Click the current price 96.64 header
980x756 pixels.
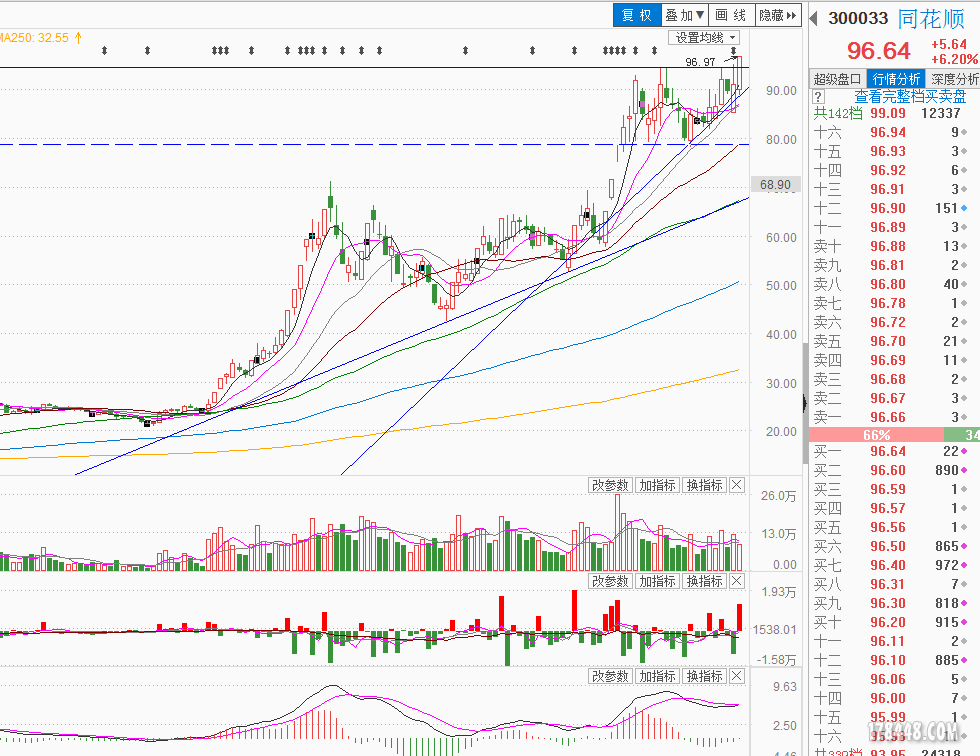[879, 51]
